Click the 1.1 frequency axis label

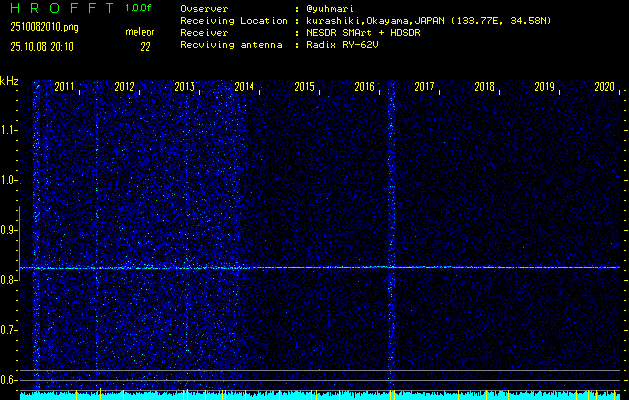(9, 130)
